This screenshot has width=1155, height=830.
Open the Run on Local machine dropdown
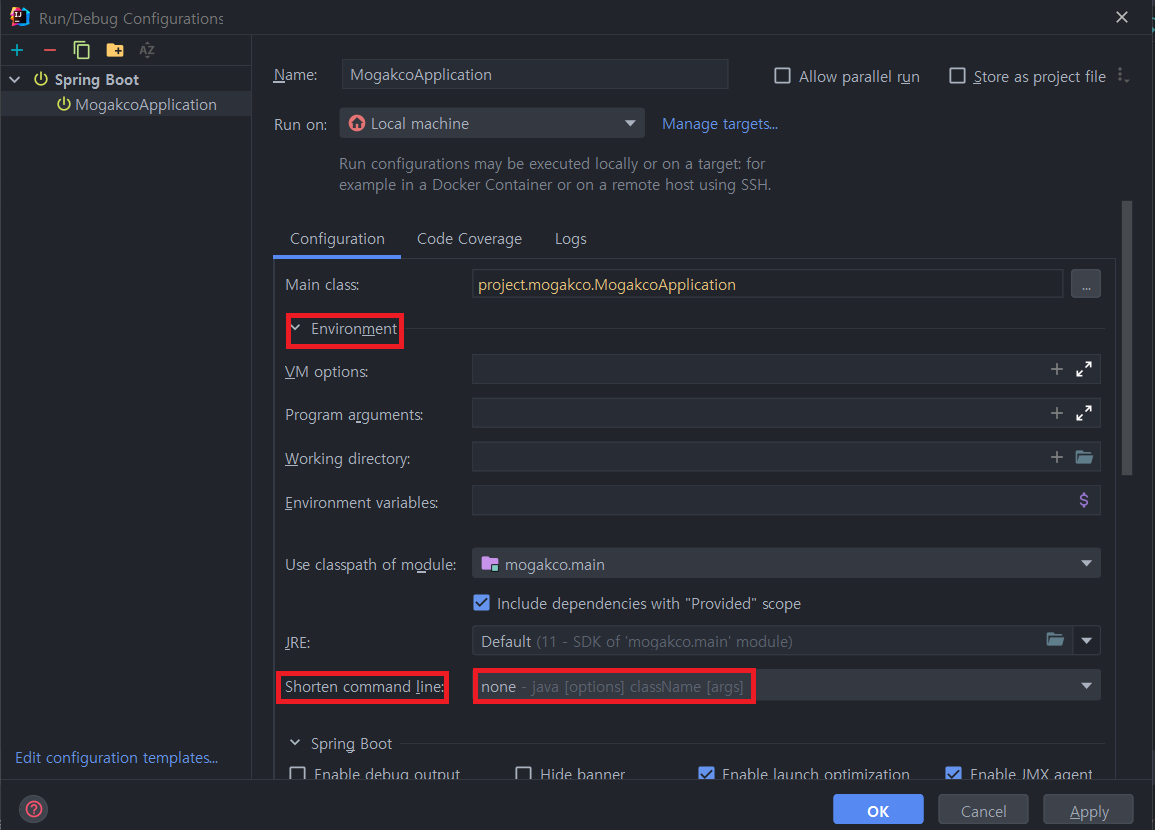(492, 123)
